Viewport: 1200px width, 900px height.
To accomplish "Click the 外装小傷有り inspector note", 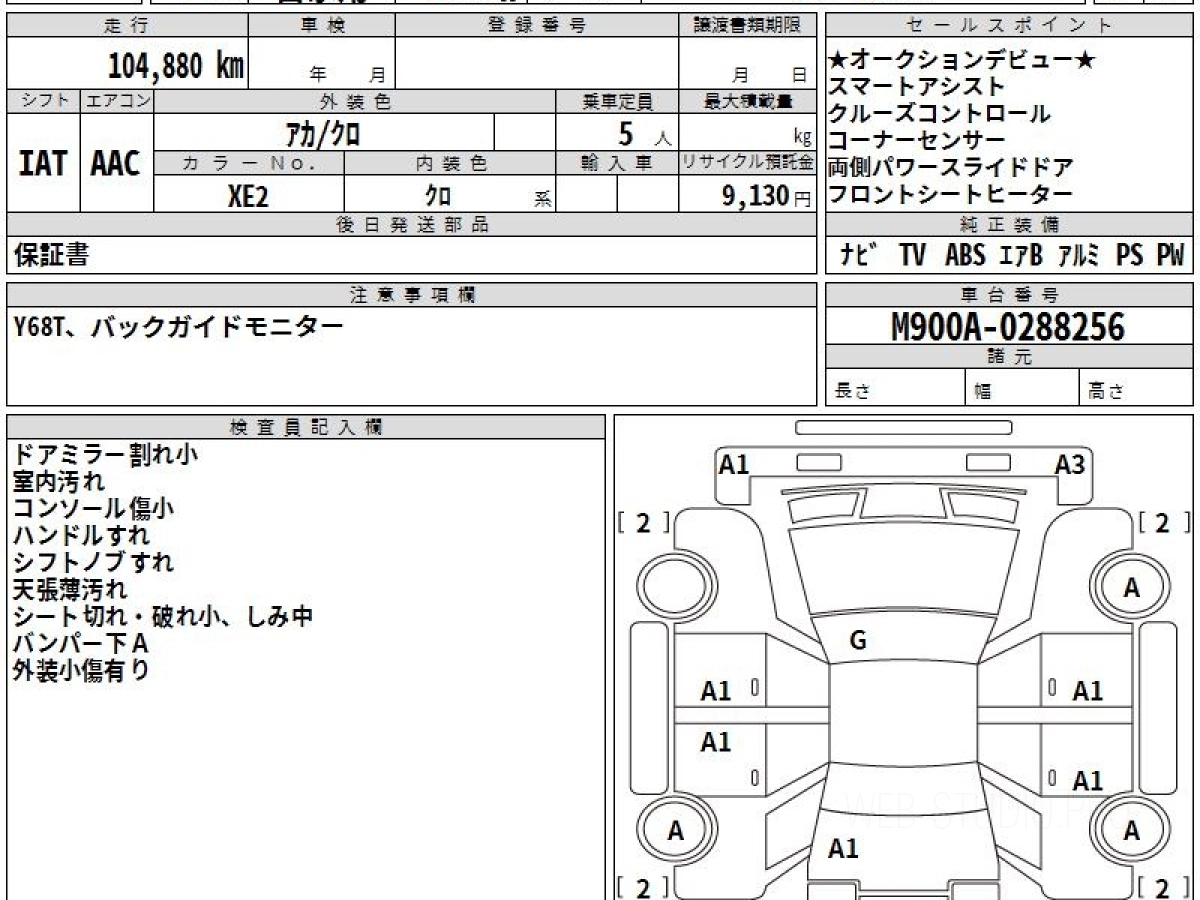I will tap(81, 671).
